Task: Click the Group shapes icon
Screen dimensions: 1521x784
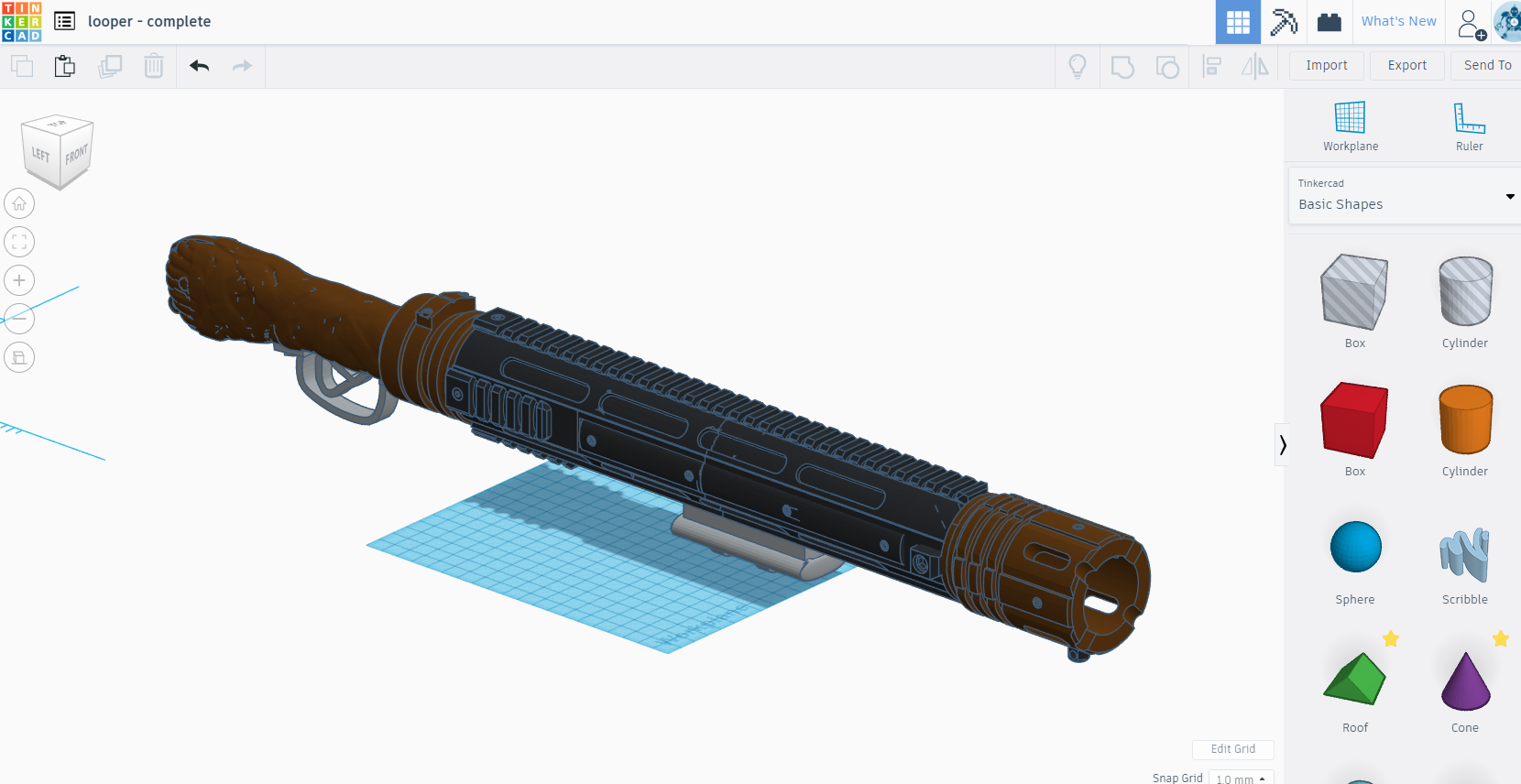Action: point(1122,67)
